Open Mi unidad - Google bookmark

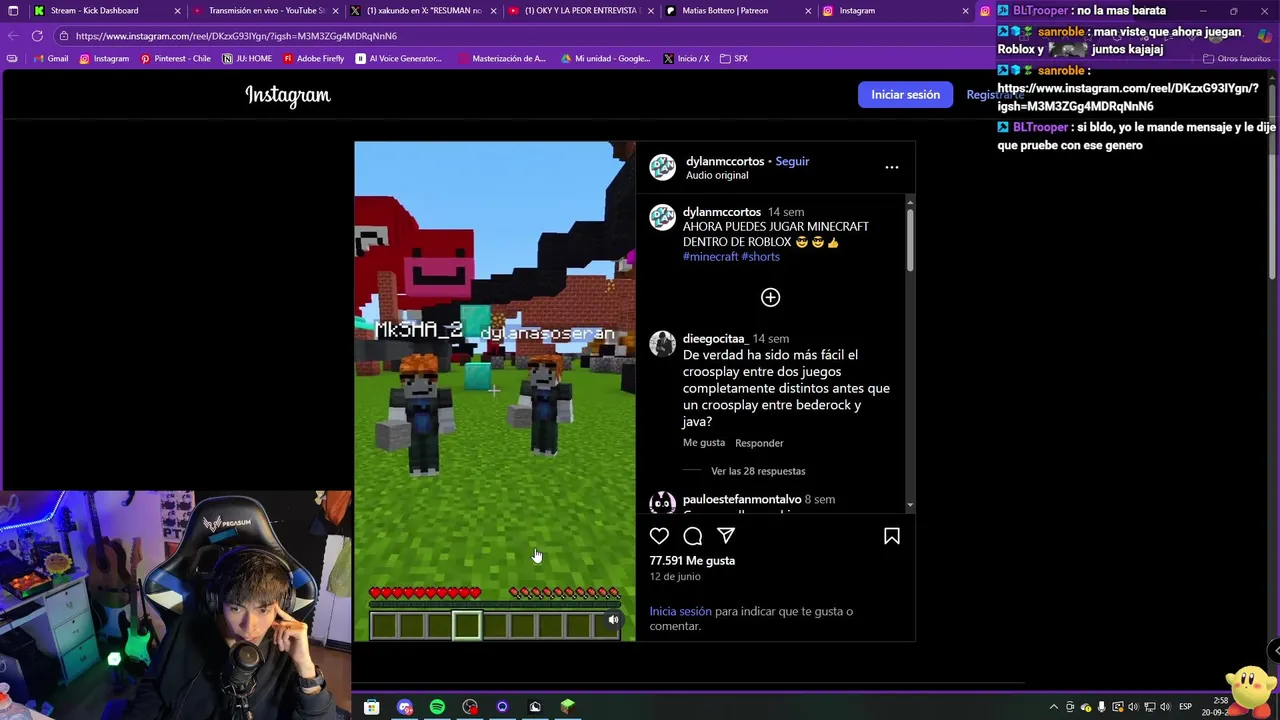pyautogui.click(x=605, y=59)
